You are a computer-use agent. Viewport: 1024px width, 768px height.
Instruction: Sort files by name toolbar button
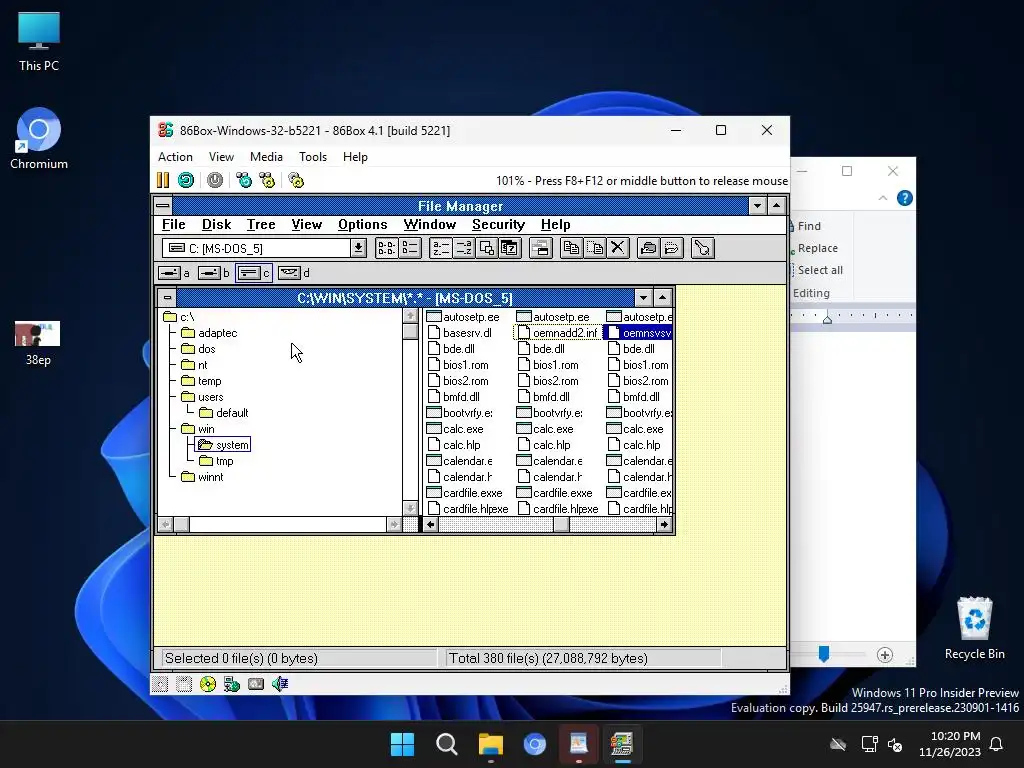point(440,248)
